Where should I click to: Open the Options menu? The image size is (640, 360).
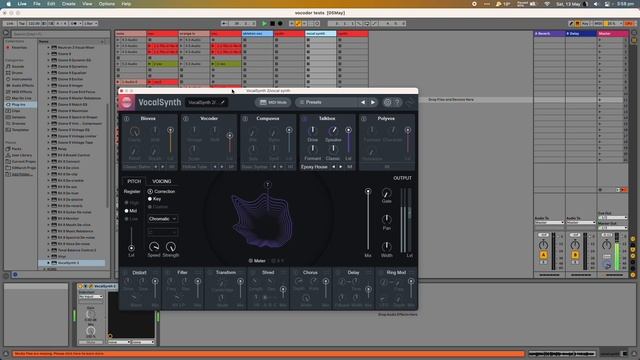107,4
